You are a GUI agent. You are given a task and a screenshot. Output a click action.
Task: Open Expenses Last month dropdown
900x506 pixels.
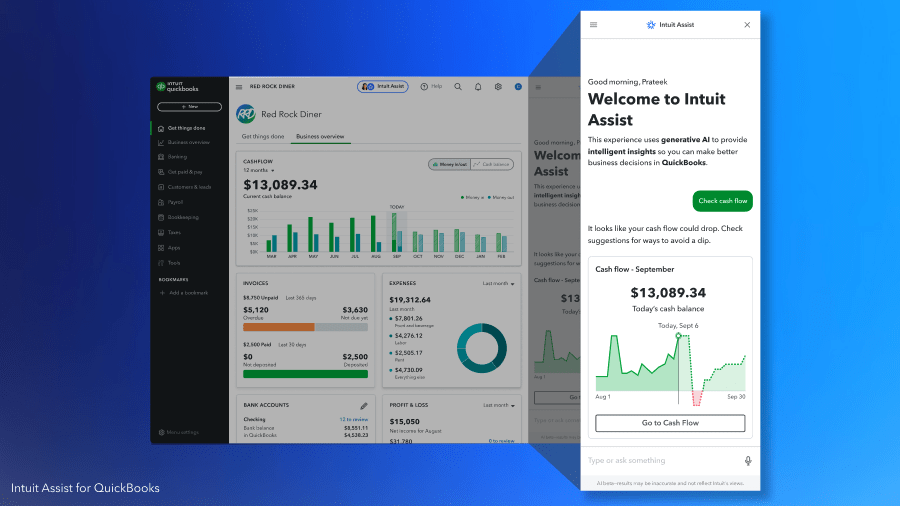(498, 284)
